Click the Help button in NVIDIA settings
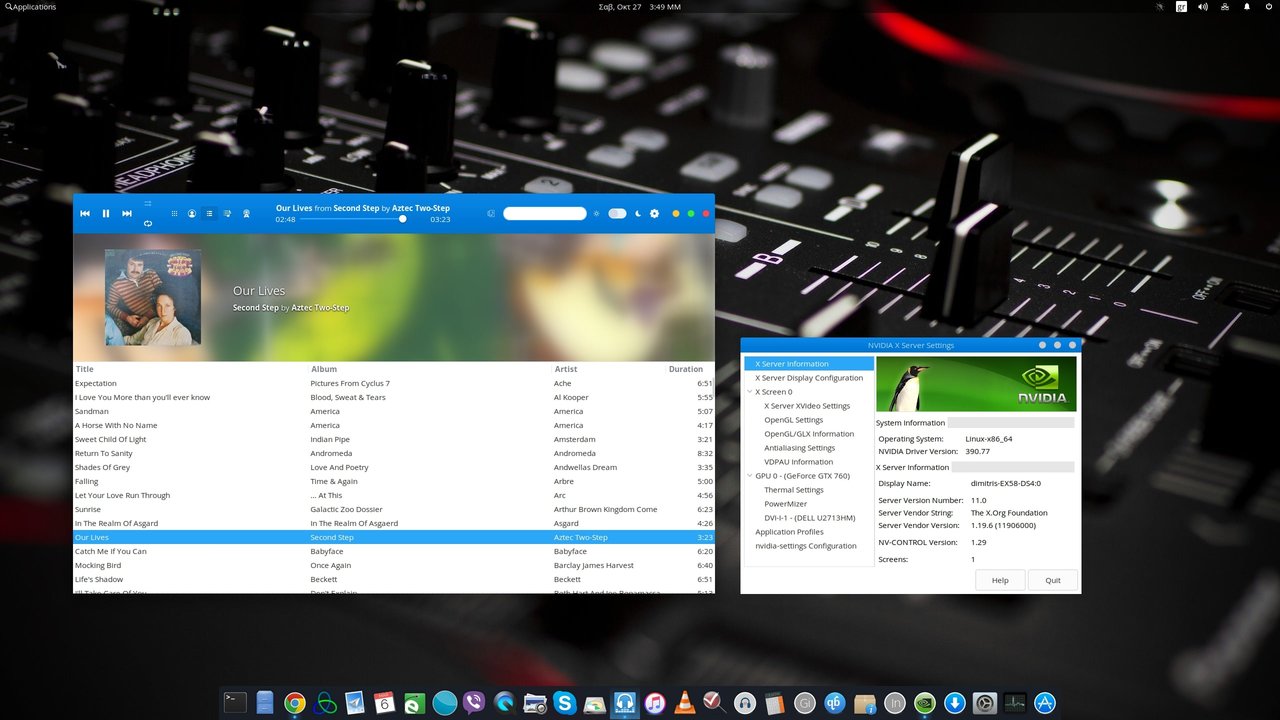Screen dimensions: 1280x720 pyautogui.click(x=1000, y=580)
